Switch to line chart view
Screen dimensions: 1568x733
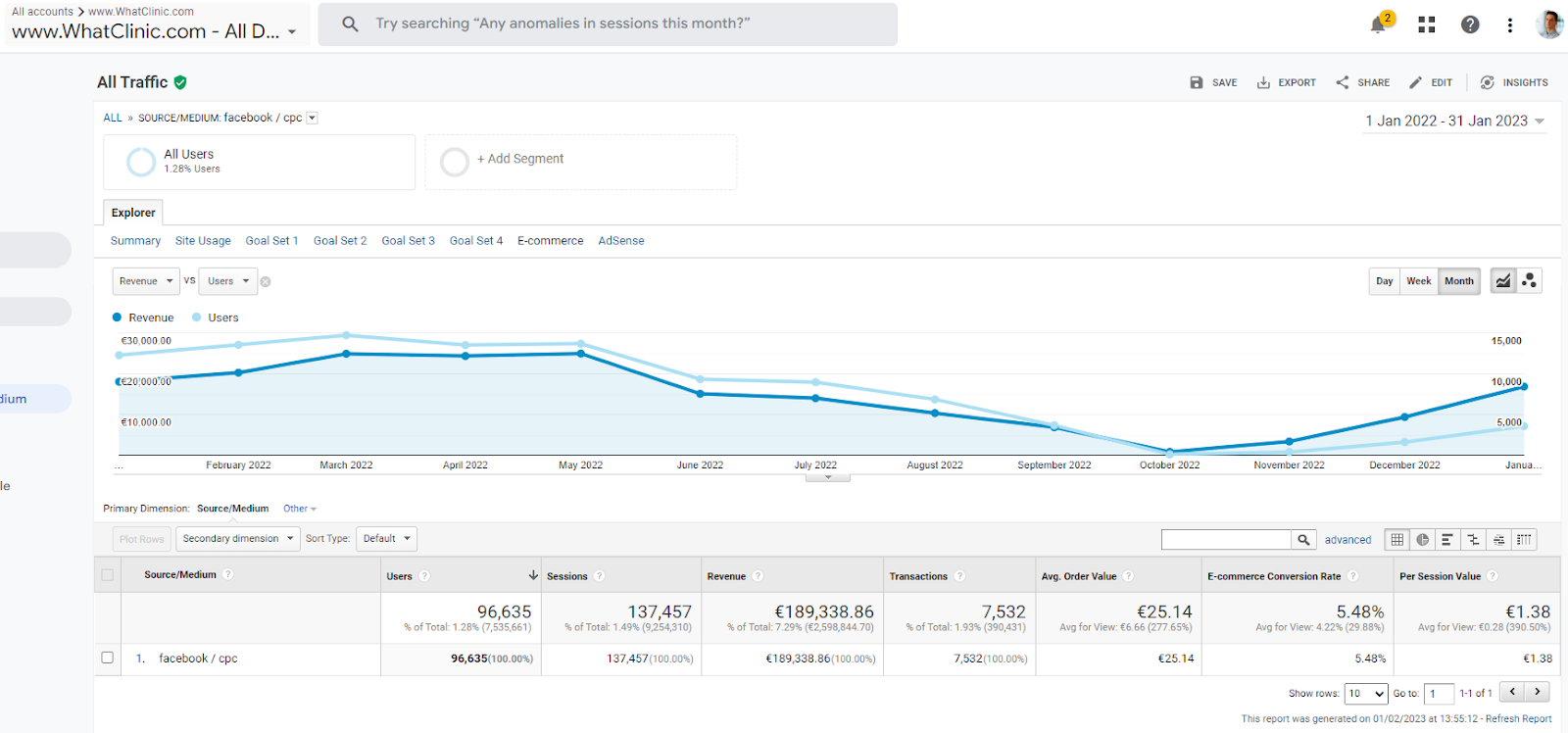point(1502,281)
